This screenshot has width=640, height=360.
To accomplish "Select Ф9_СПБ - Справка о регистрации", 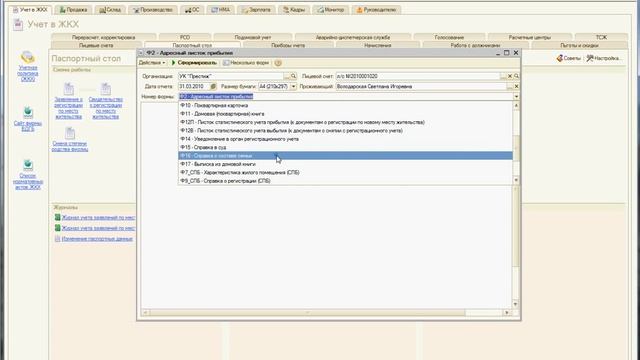I will (345, 181).
